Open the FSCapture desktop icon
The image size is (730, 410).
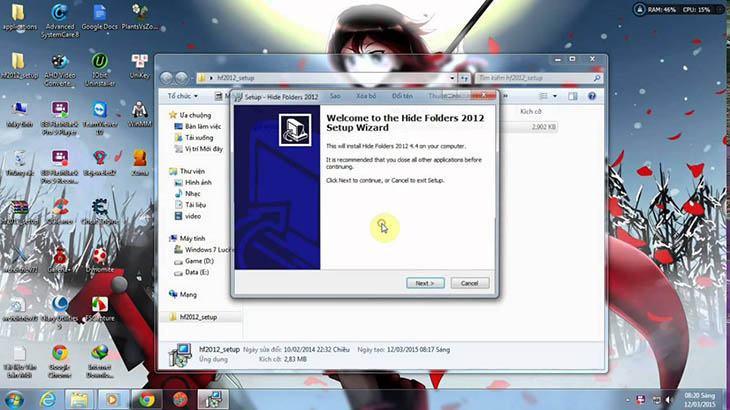click(100, 309)
